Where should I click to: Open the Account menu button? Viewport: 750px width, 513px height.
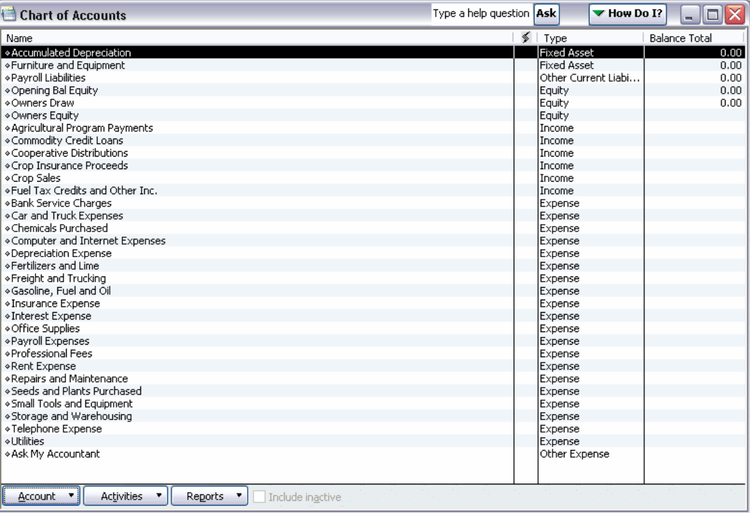tap(41, 496)
